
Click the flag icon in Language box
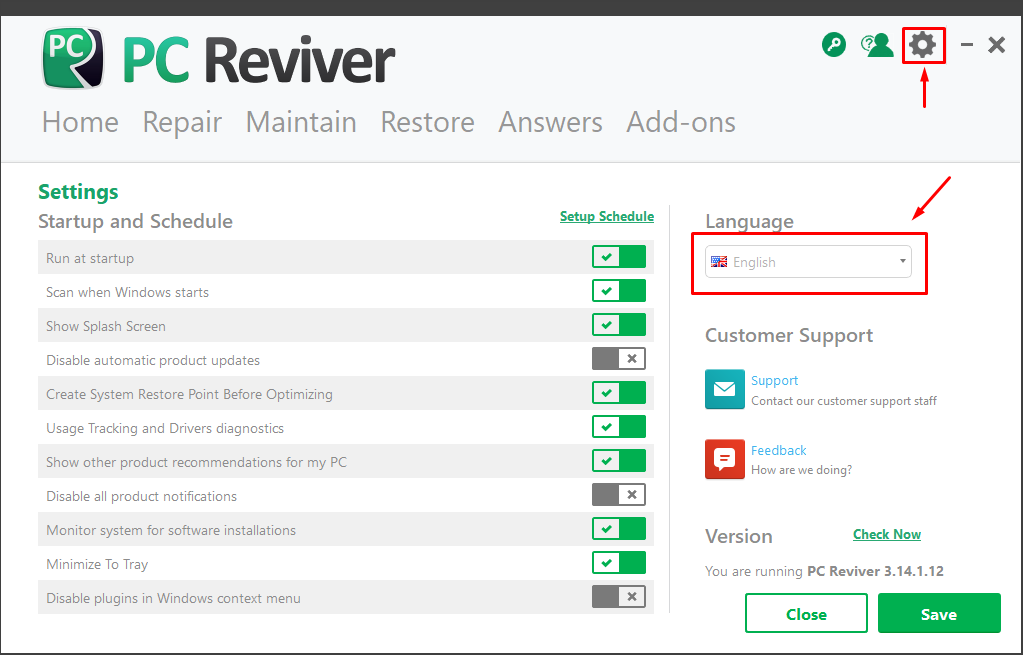[x=719, y=262]
